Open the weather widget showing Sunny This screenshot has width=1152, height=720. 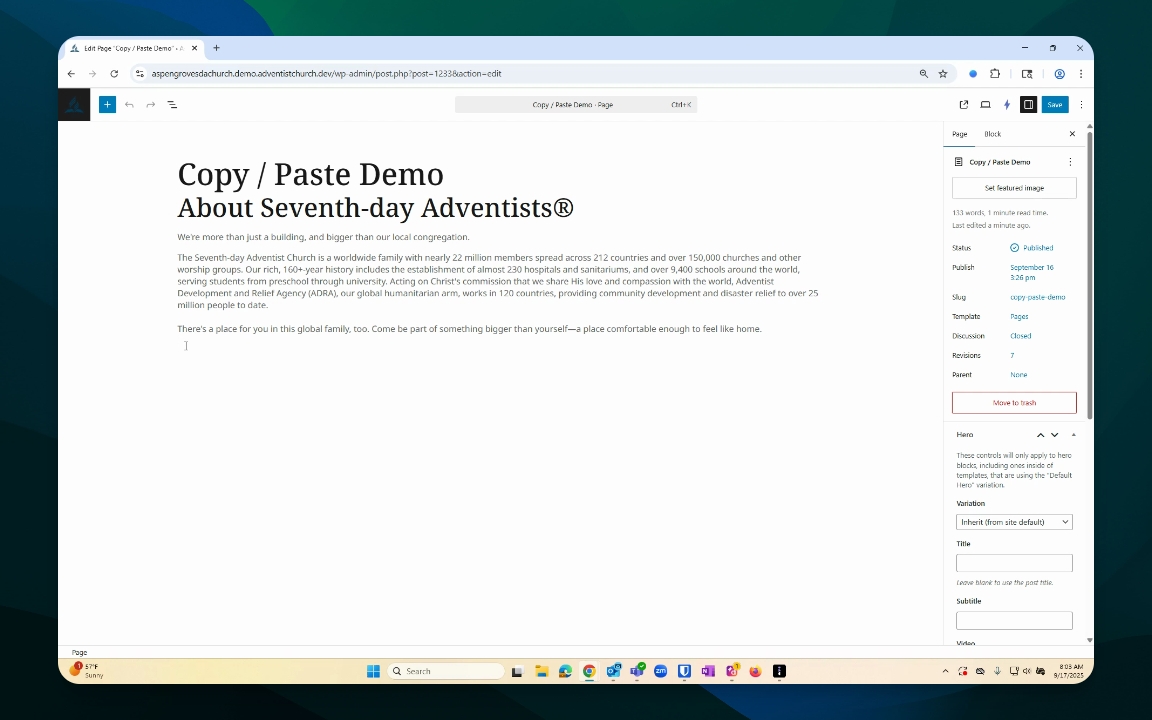pos(87,671)
